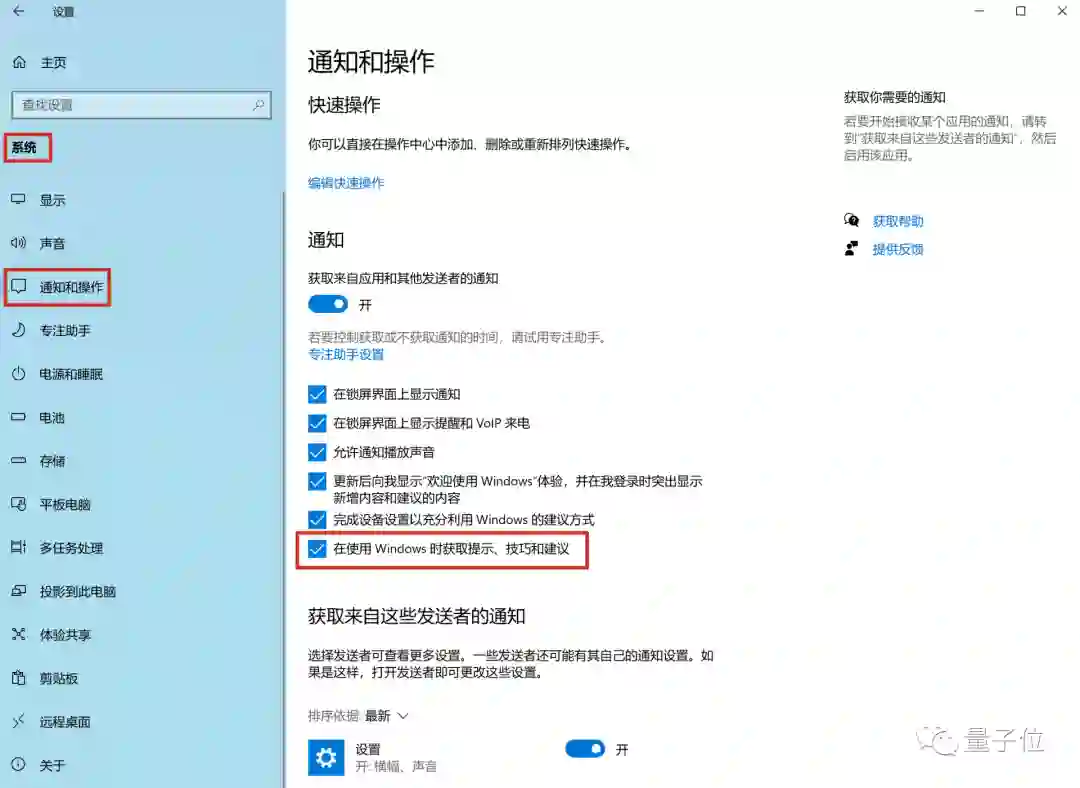Screen dimensions: 1080x788
Task: Uncheck 允许通知播放声音
Action: pos(317,452)
